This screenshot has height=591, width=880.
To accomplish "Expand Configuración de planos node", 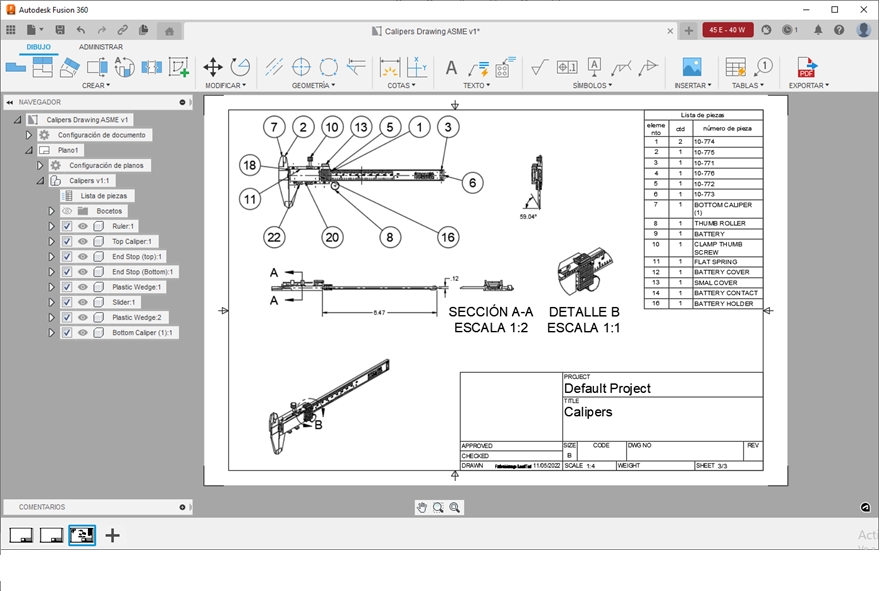I will click(x=40, y=165).
